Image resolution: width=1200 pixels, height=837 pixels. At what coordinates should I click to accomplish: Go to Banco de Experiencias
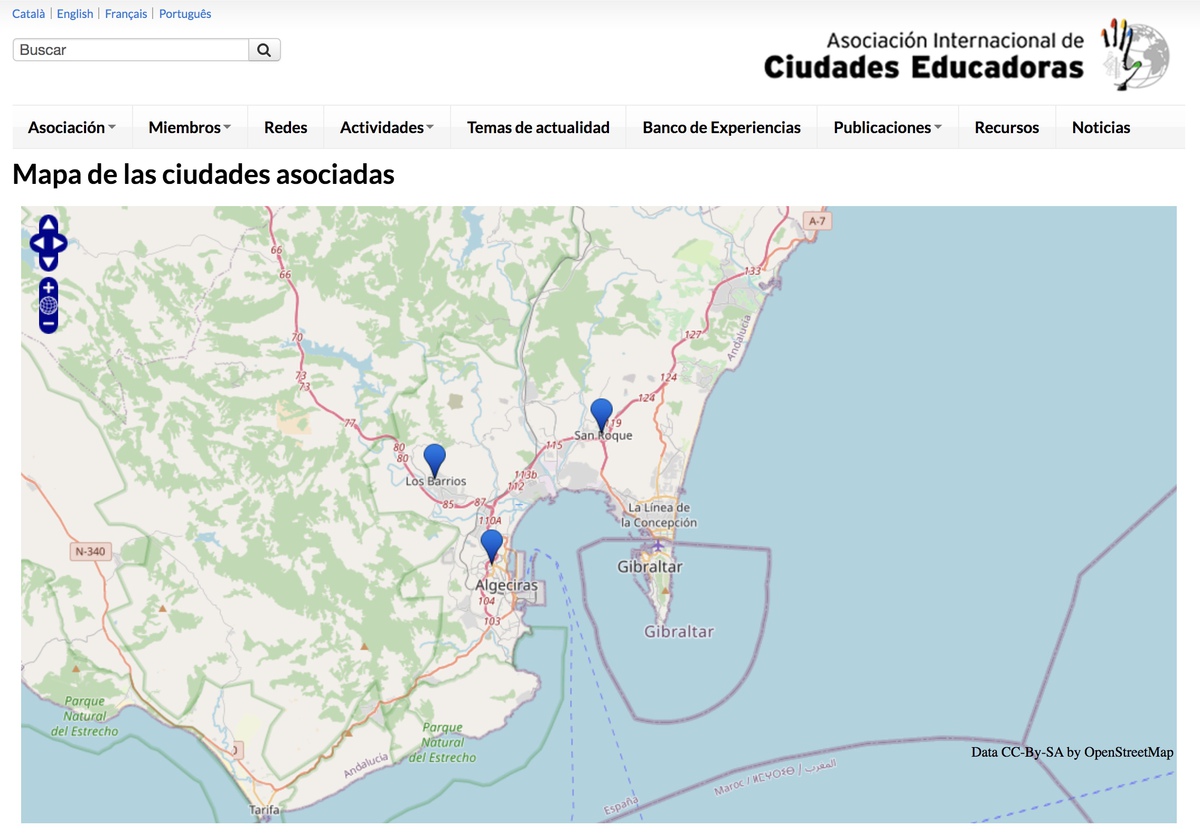(x=721, y=127)
